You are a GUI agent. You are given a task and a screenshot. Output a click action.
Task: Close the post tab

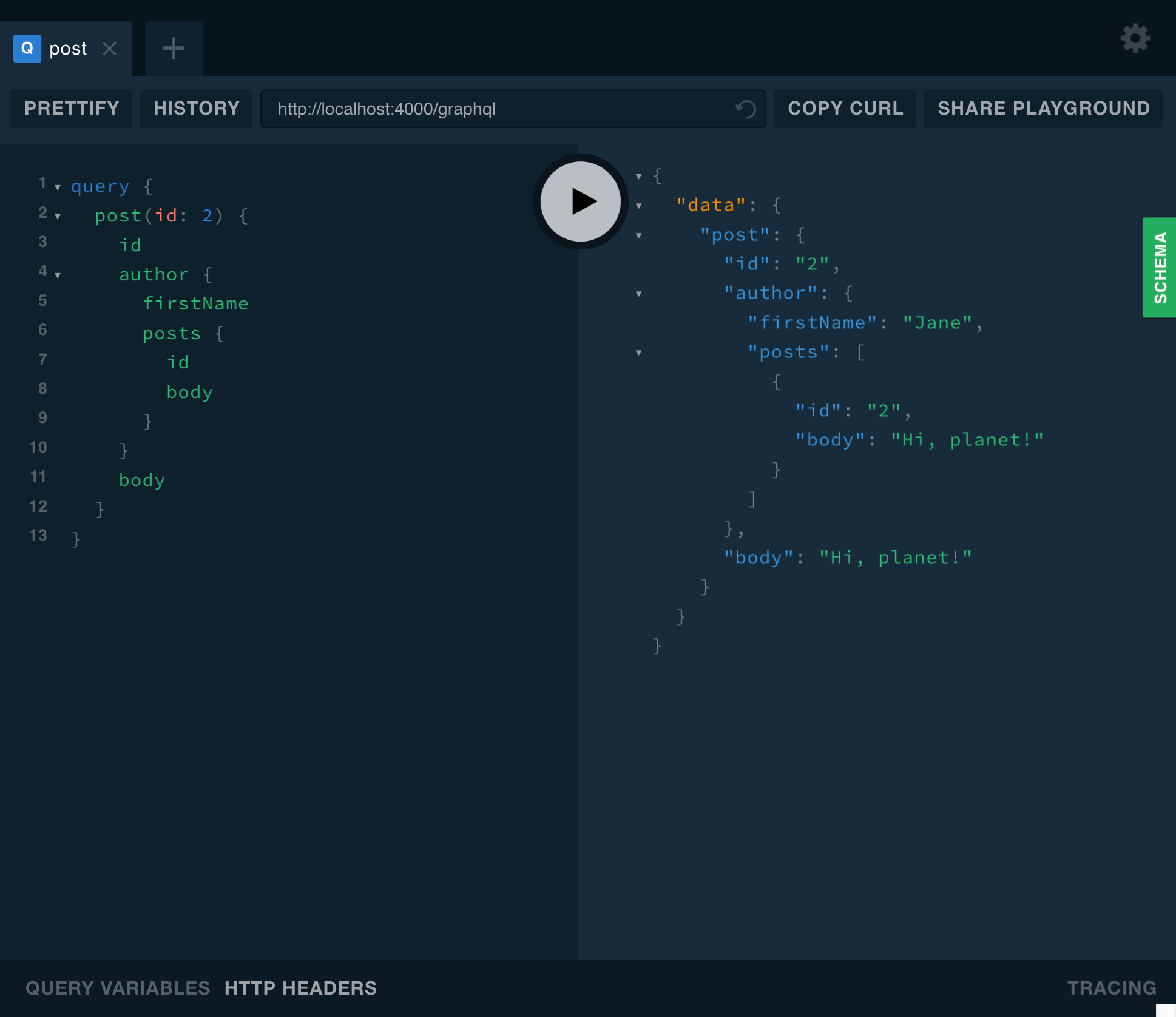click(x=109, y=49)
